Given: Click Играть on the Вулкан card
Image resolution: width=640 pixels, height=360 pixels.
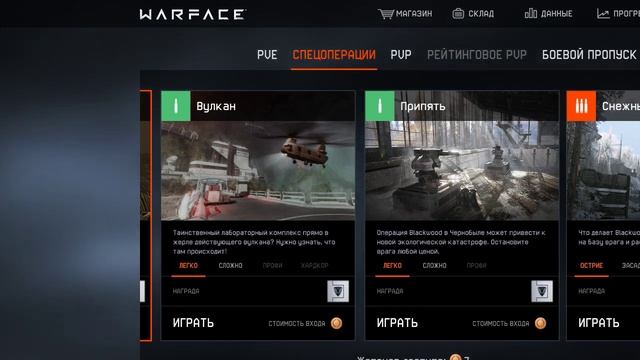Looking at the screenshot, I should point(193,323).
